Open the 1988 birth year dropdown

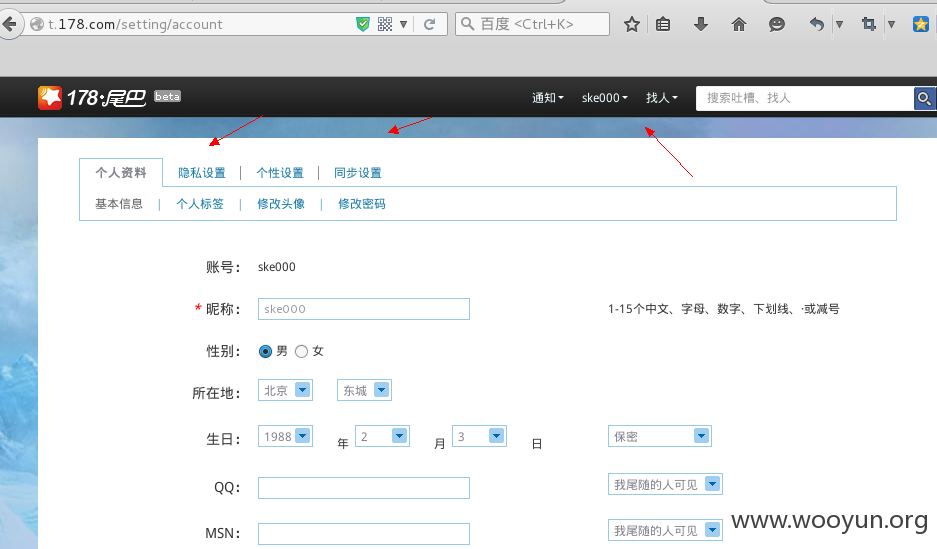click(x=285, y=436)
